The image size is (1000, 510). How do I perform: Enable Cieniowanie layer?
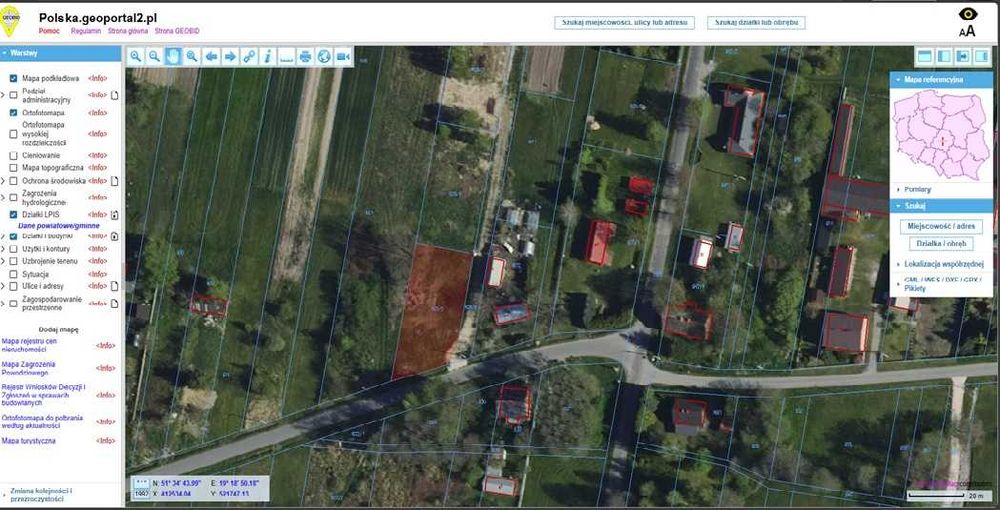point(13,155)
